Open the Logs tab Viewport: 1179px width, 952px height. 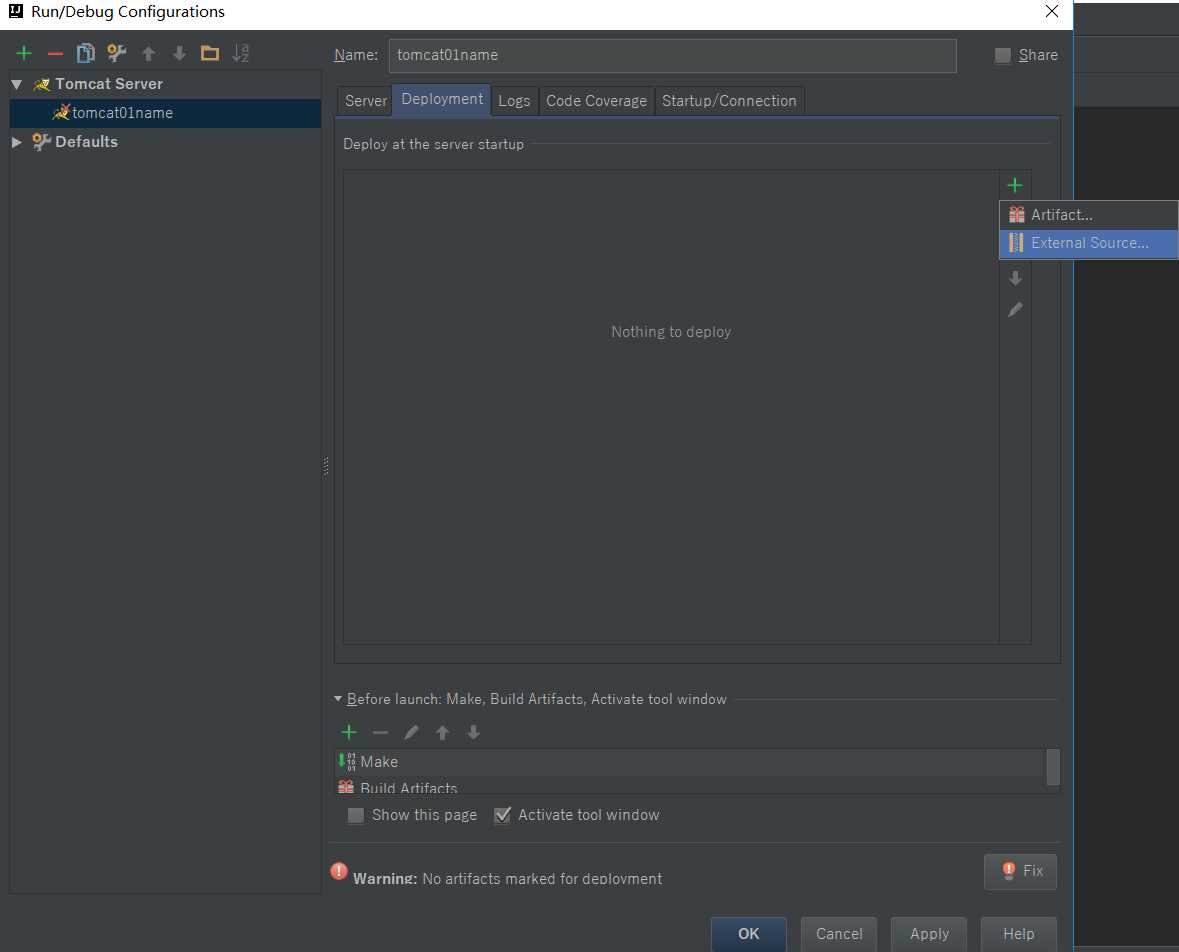pos(514,101)
